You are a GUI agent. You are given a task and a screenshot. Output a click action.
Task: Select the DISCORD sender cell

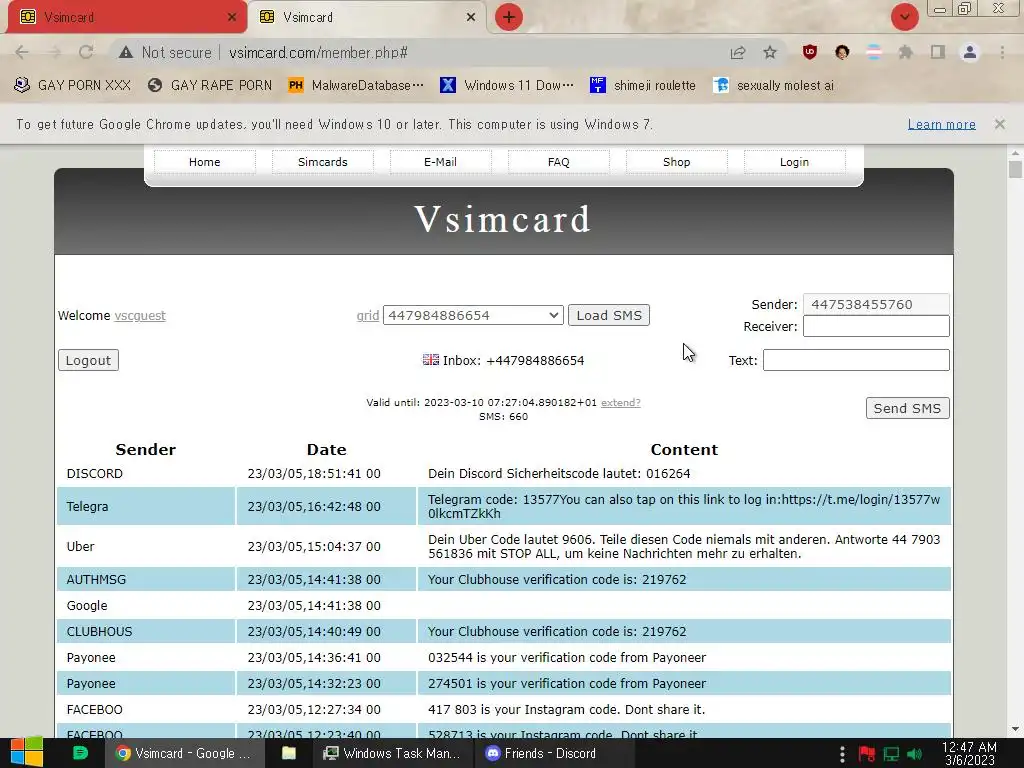pos(146,473)
